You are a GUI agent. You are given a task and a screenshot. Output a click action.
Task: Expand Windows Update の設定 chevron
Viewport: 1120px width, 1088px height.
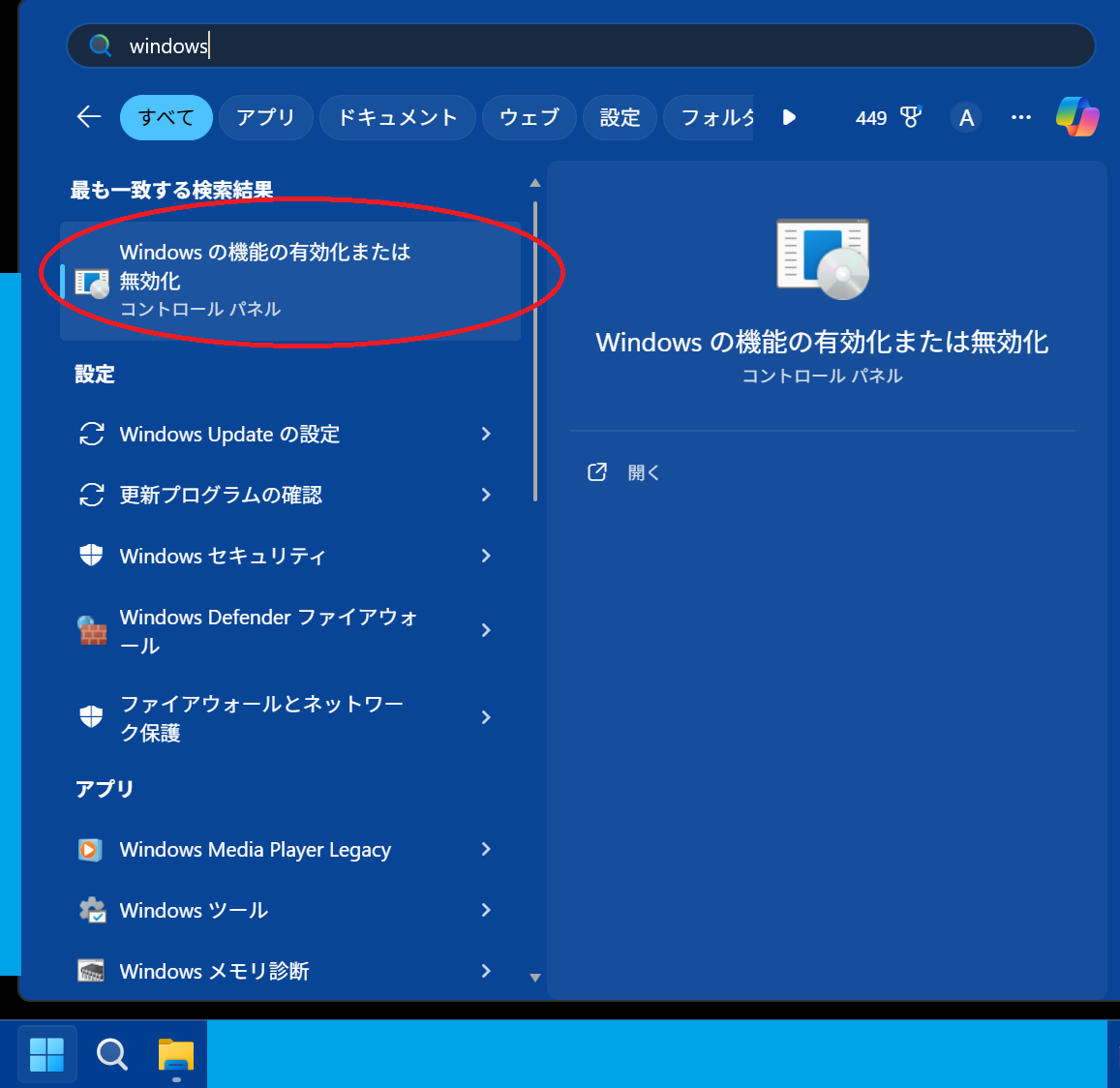click(x=486, y=434)
